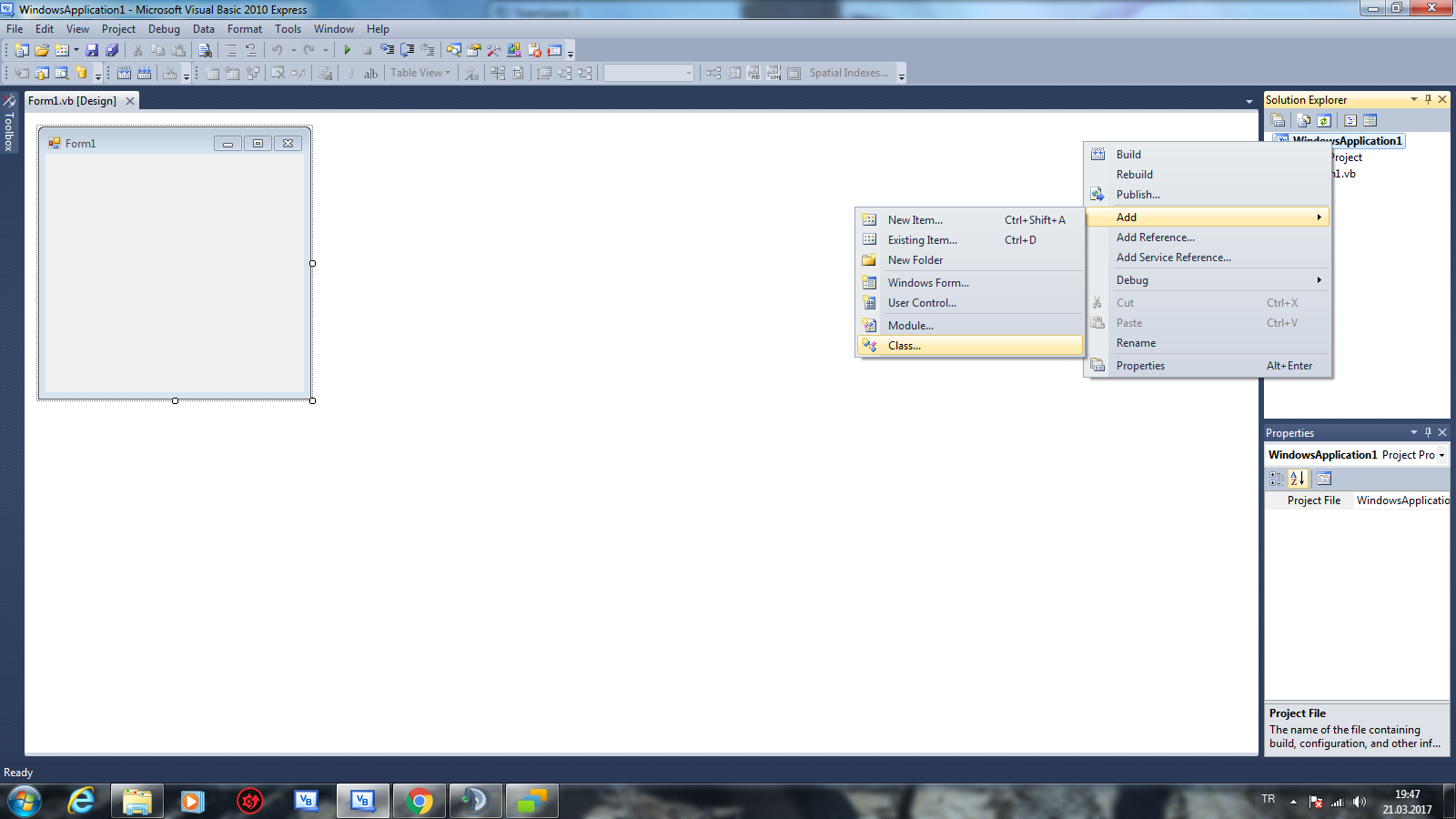Click the New Project toolbar icon
The width and height of the screenshot is (1456, 819).
[22, 50]
